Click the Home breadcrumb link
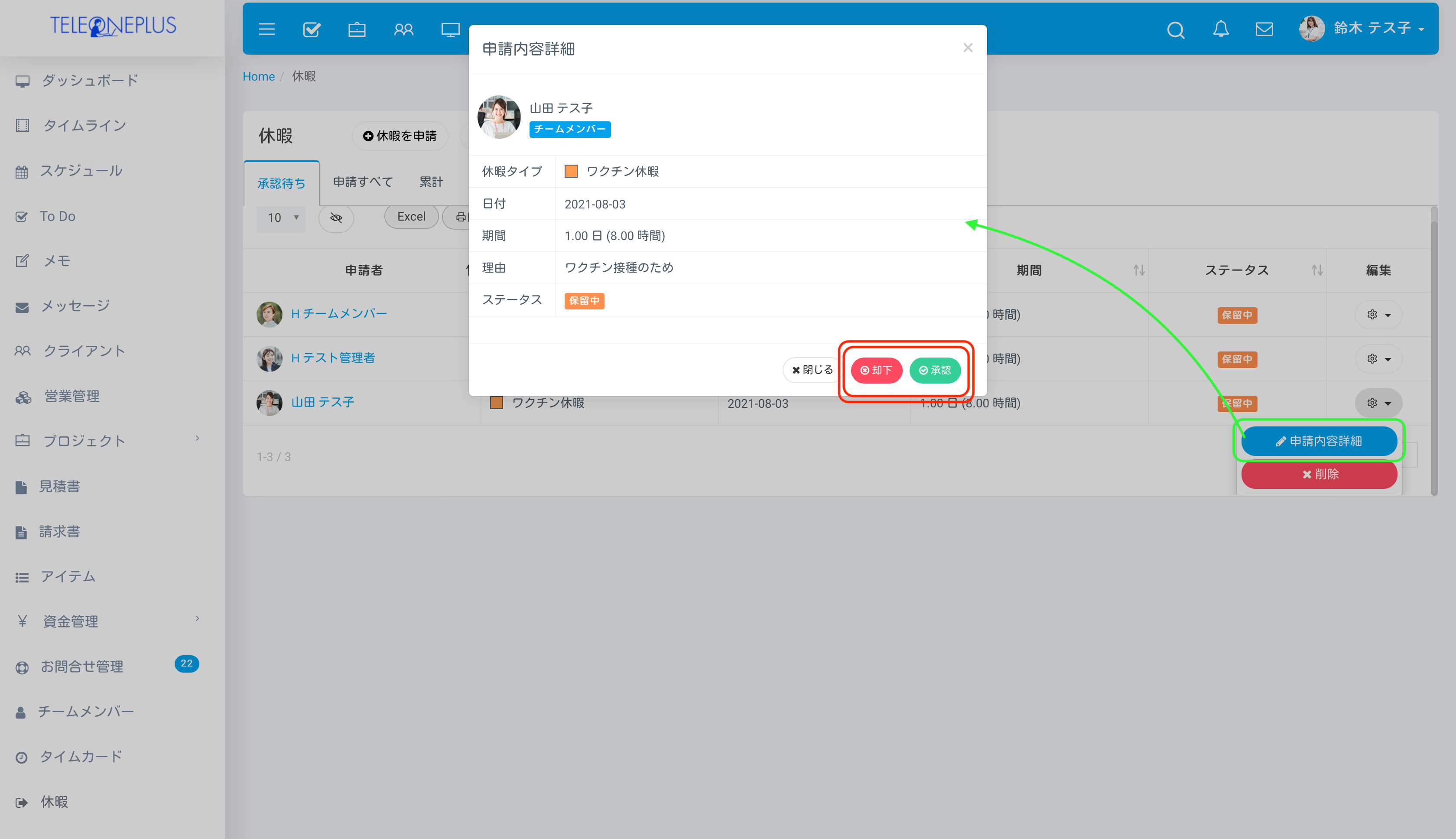The height and width of the screenshot is (839, 1456). 259,76
